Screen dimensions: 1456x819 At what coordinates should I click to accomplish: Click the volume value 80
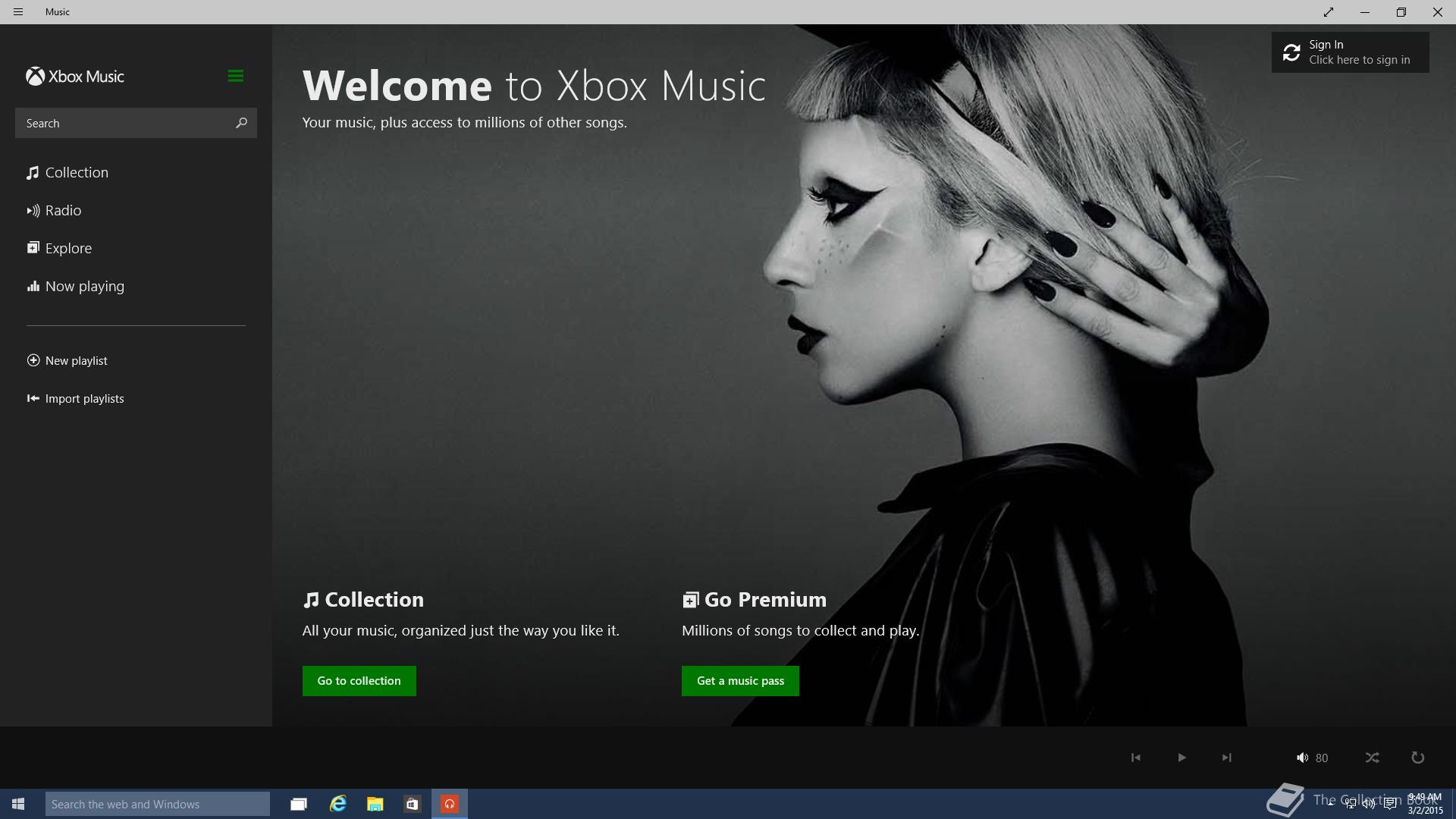tap(1322, 758)
